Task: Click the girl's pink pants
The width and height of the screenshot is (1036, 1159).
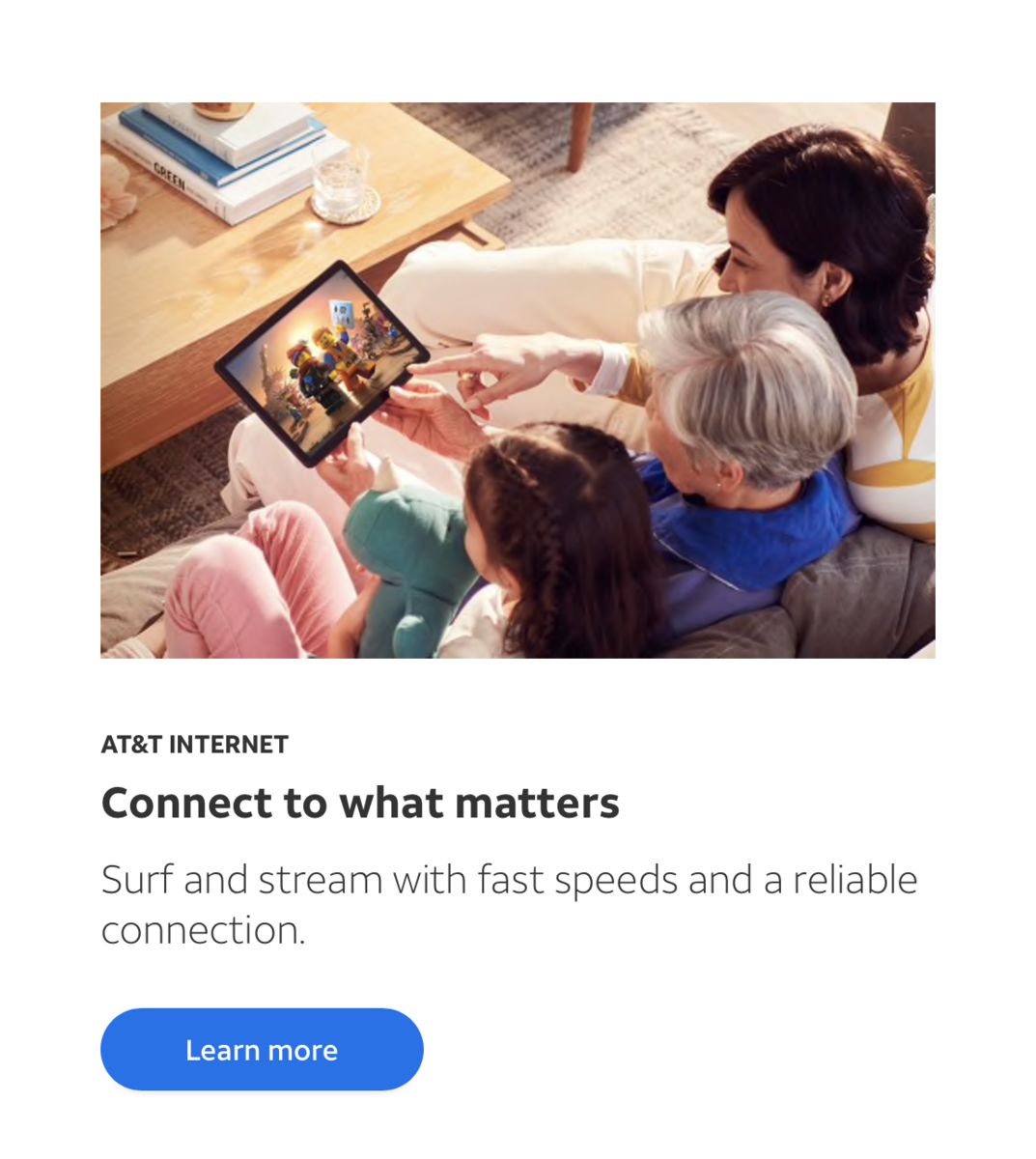Action: pos(256,579)
